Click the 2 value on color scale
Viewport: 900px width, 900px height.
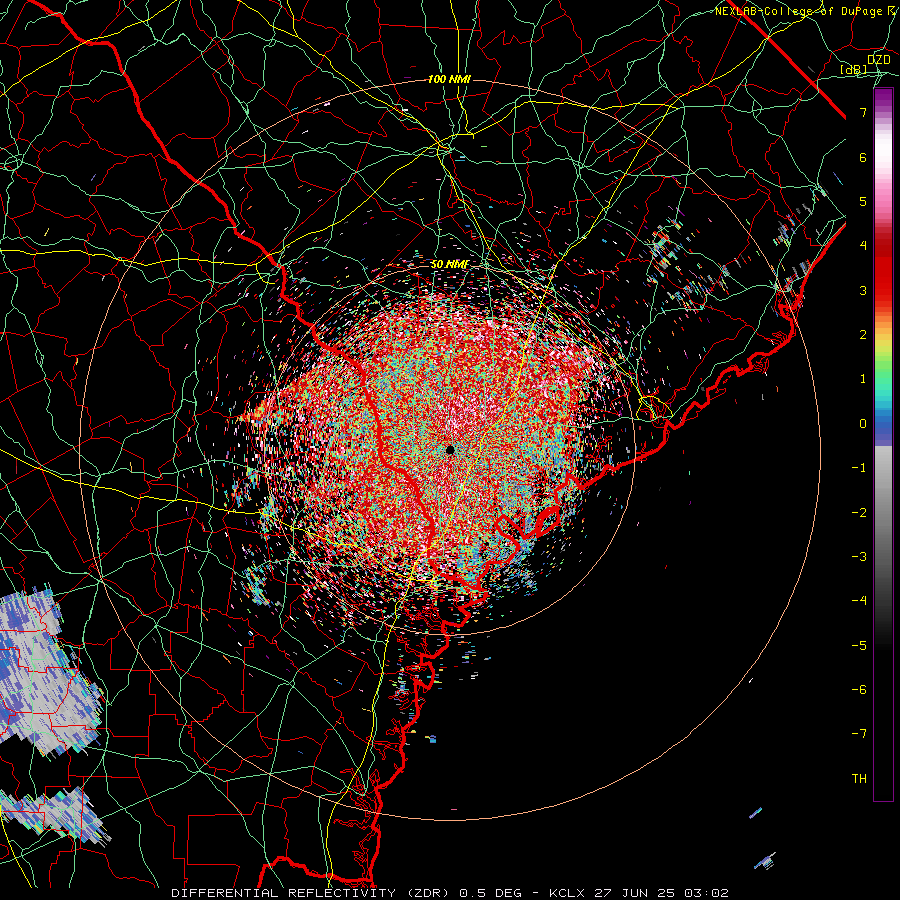(863, 335)
